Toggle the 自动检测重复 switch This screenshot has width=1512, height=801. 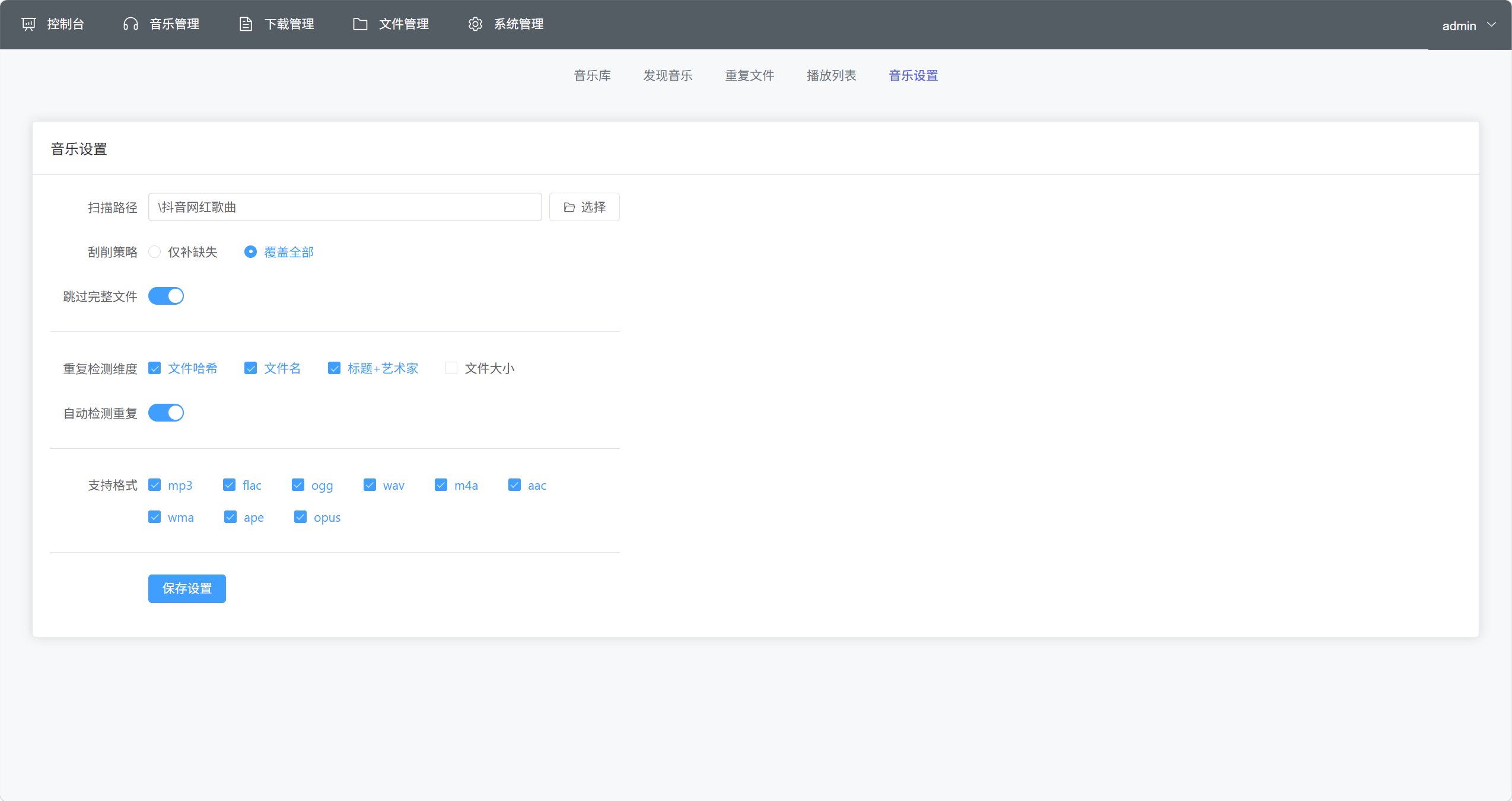tap(166, 413)
